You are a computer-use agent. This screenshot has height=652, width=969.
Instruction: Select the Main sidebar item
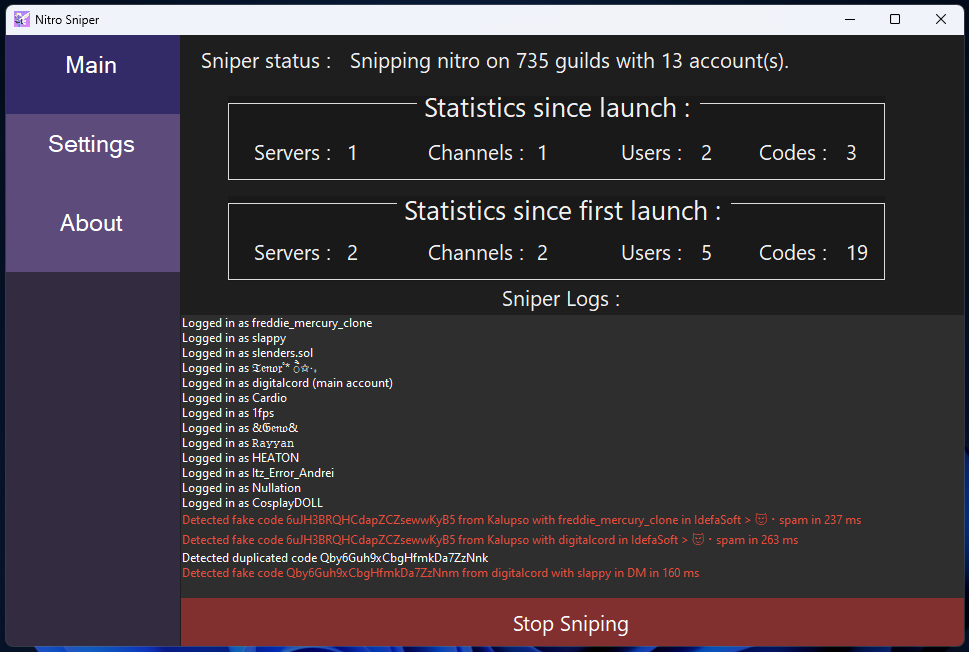pos(90,65)
